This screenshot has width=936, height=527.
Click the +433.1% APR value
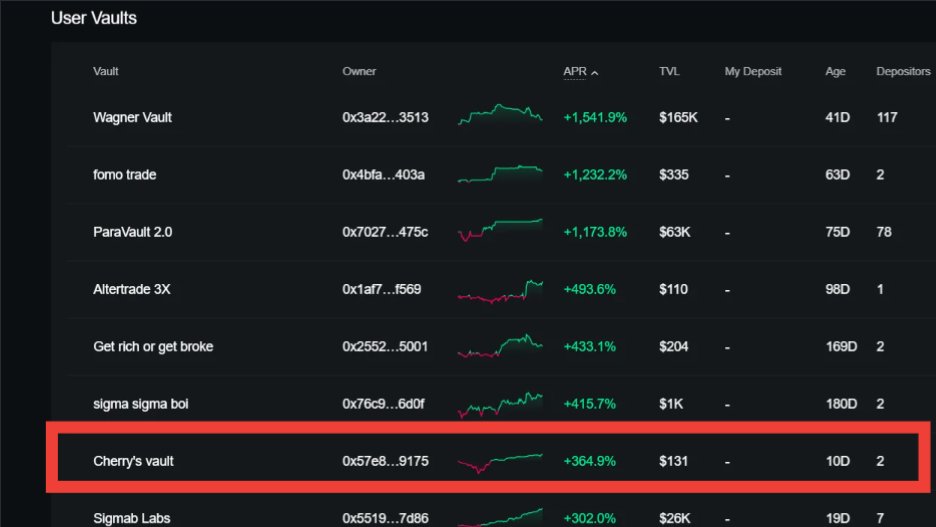590,347
